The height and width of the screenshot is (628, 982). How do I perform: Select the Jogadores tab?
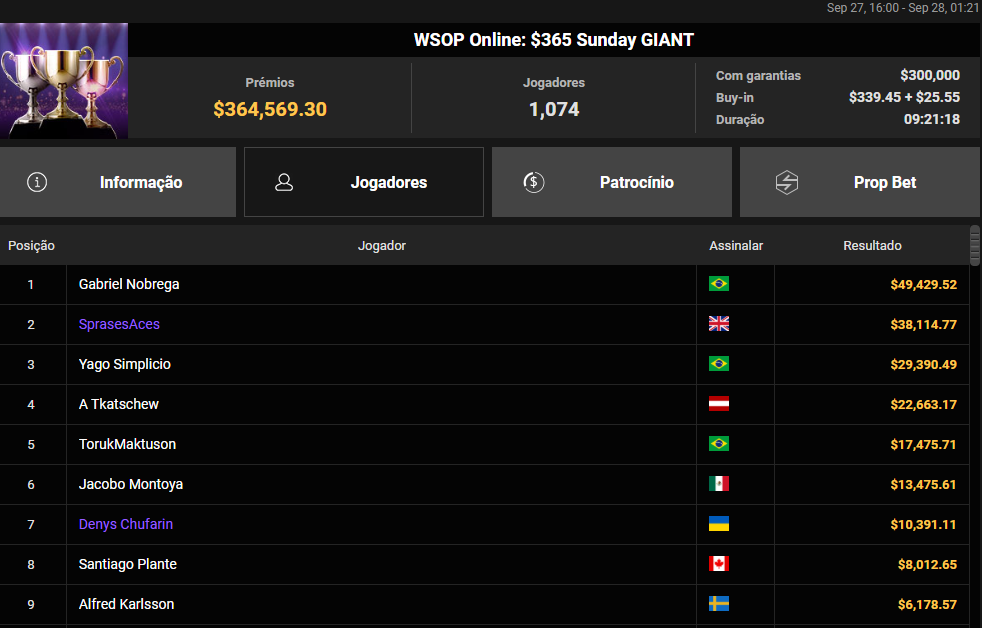(x=364, y=182)
